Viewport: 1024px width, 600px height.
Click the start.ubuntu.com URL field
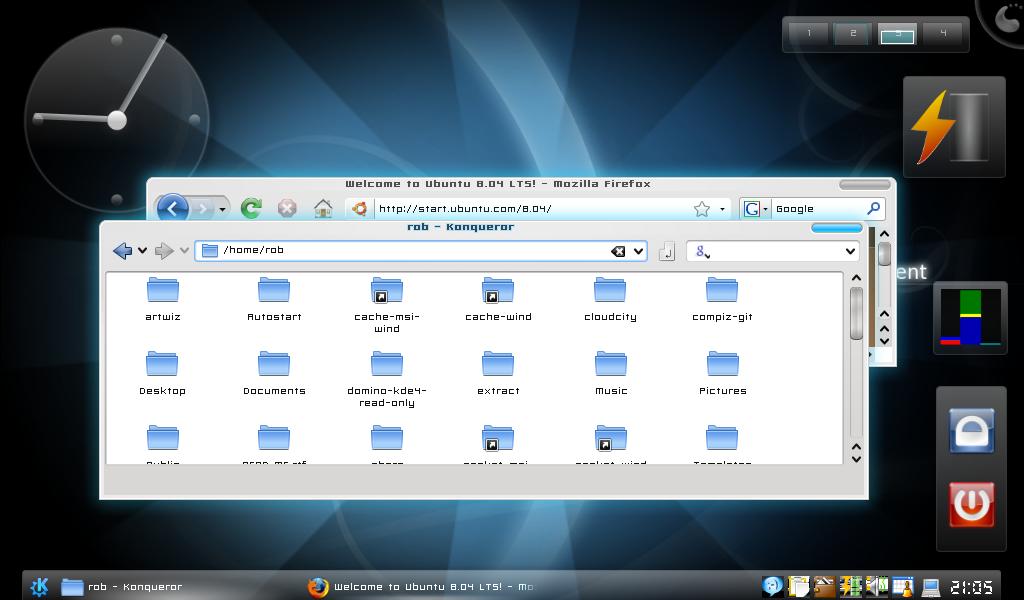(532, 209)
